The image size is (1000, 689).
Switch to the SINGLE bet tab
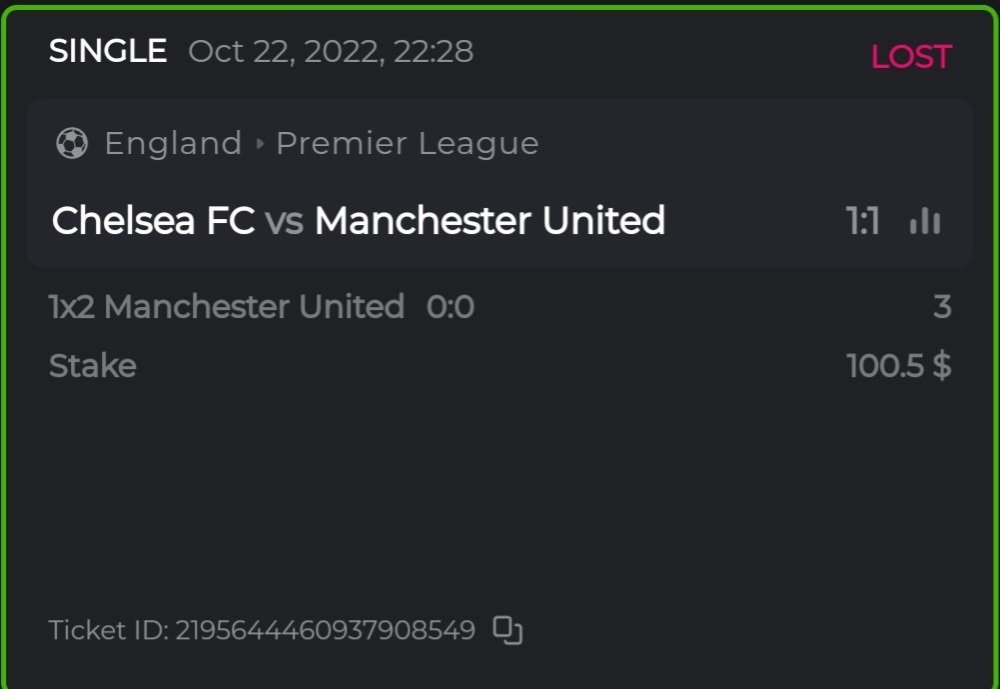coord(108,50)
